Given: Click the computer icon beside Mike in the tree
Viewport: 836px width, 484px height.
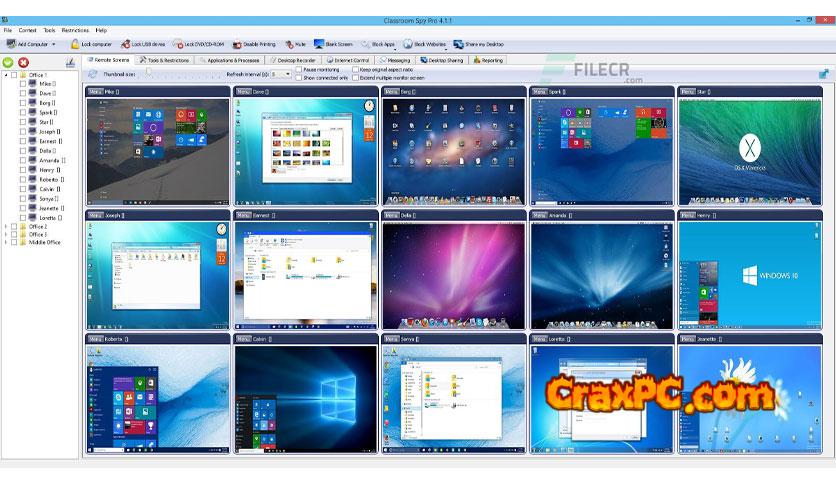Looking at the screenshot, I should click(x=33, y=84).
